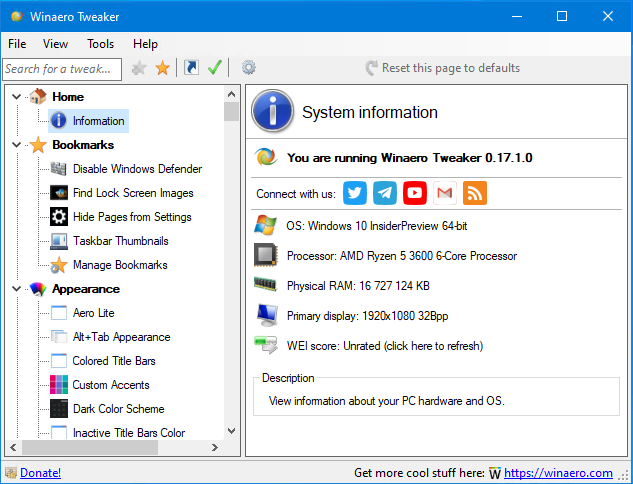Select Aero Lite tree item
The height and width of the screenshot is (484, 633).
tap(82, 313)
